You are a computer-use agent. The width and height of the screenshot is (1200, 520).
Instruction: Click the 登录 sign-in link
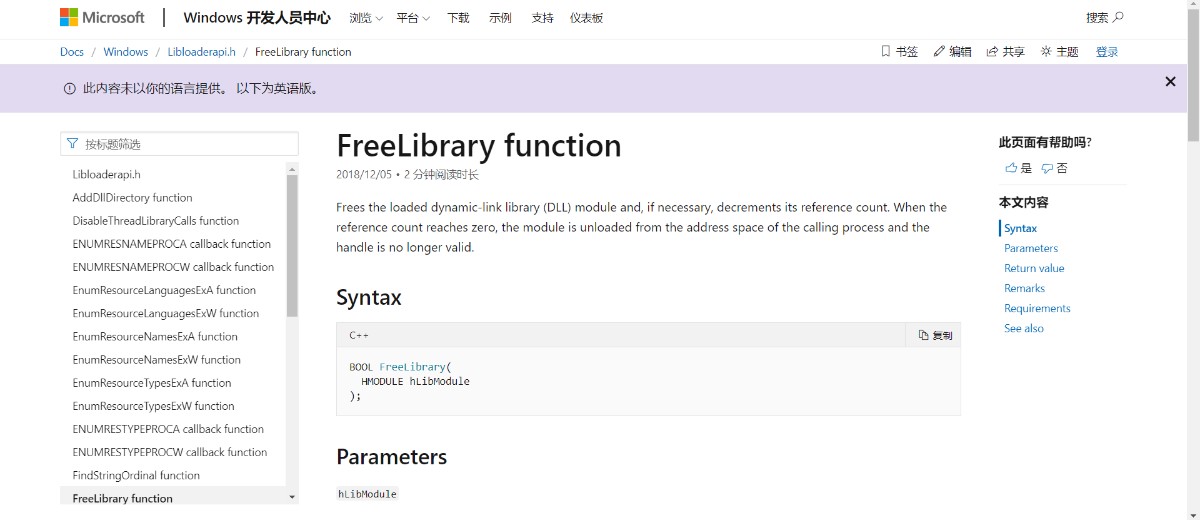click(x=1107, y=52)
